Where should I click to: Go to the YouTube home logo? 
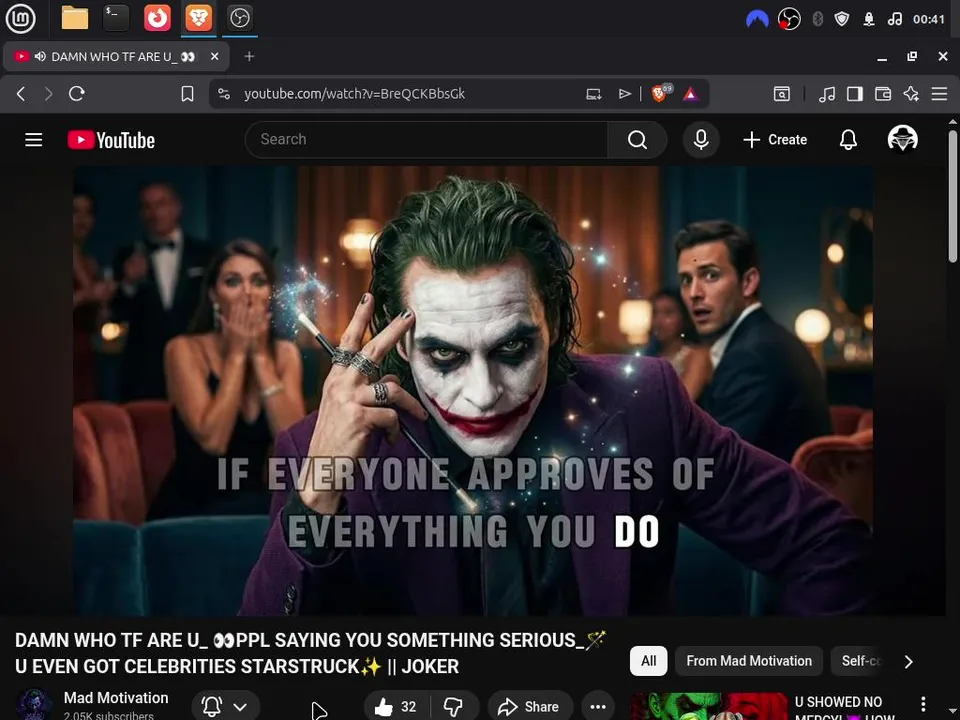pyautogui.click(x=111, y=140)
